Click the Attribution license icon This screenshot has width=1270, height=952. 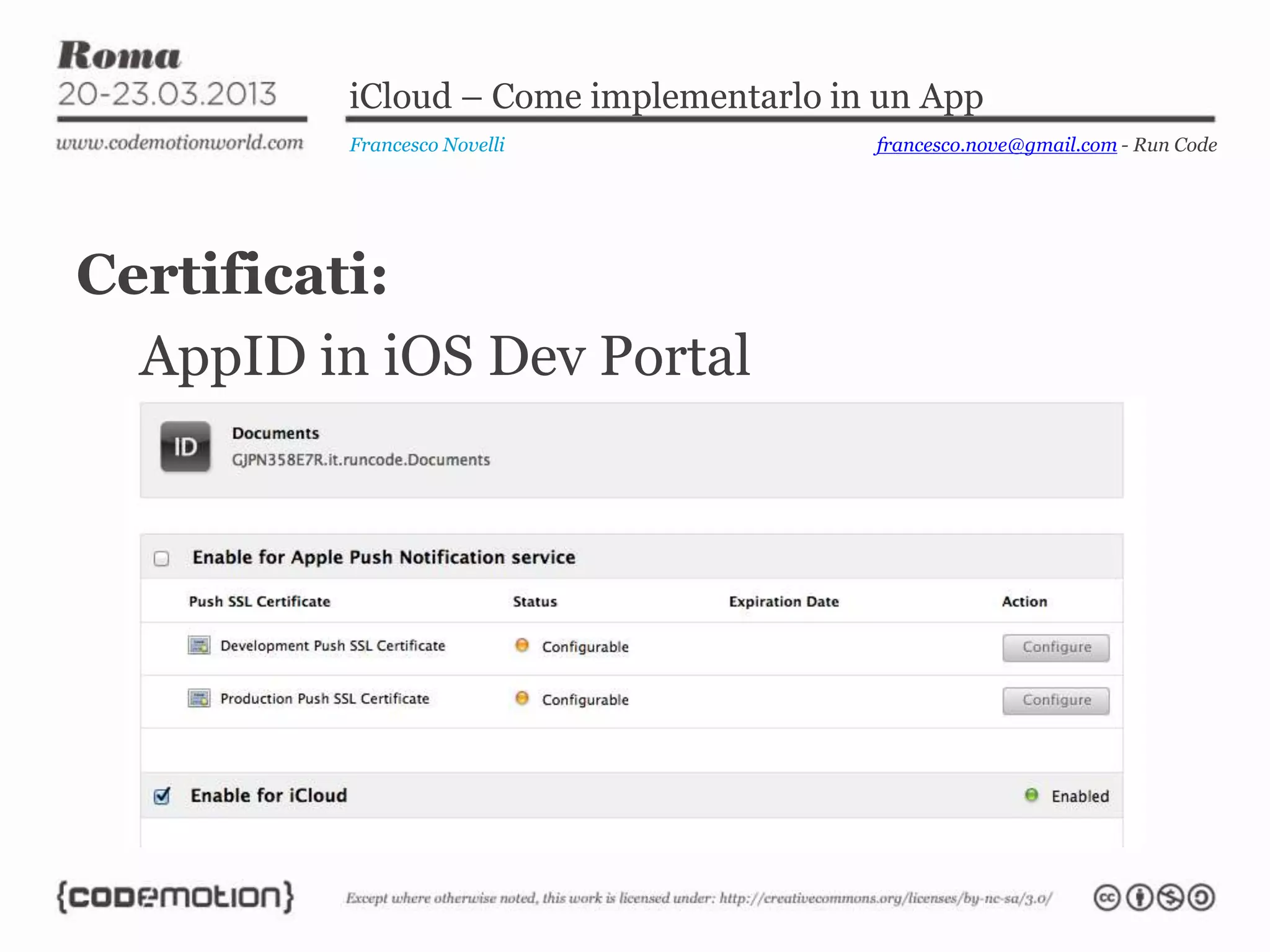click(x=1139, y=897)
